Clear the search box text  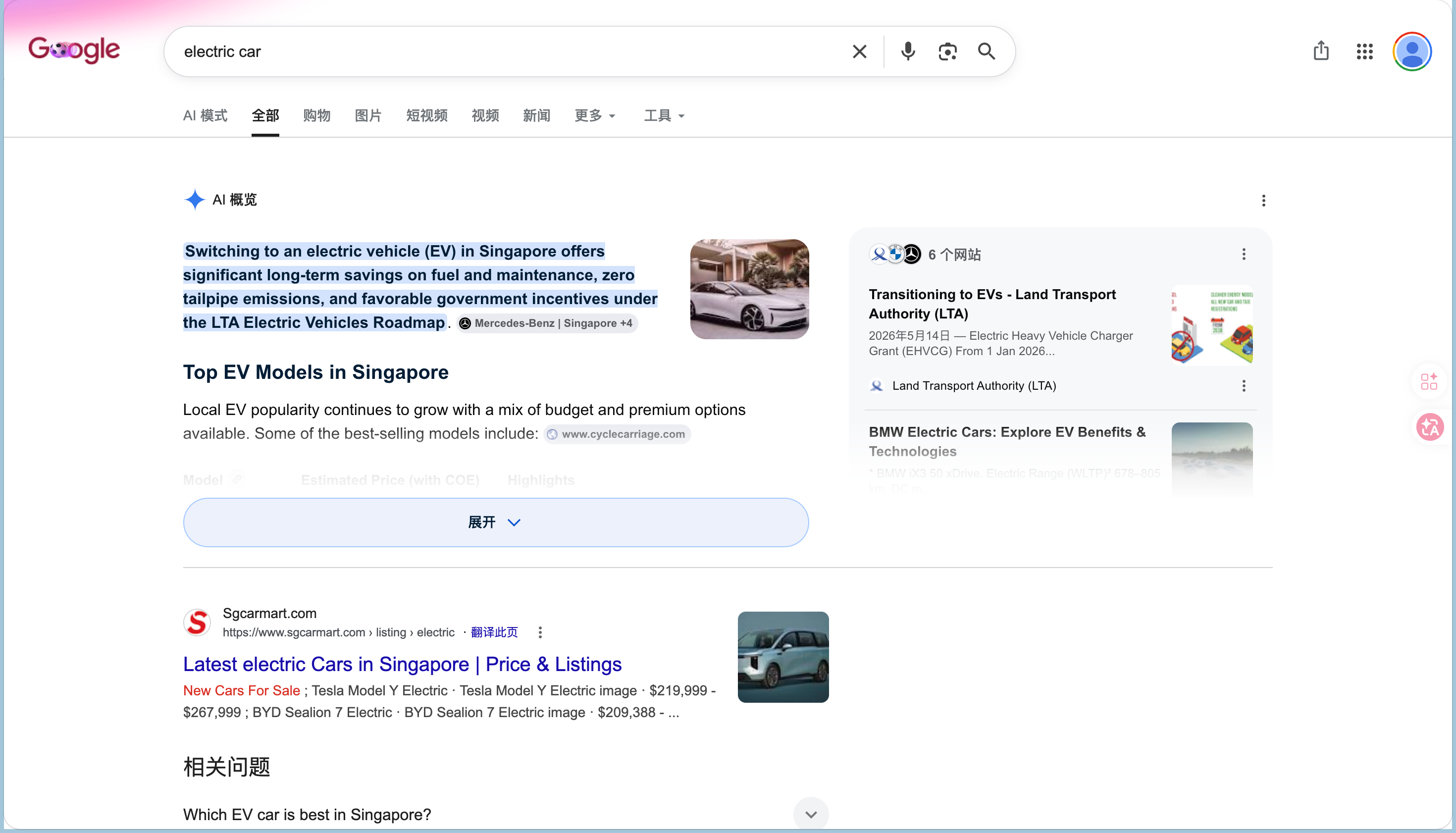pos(859,52)
